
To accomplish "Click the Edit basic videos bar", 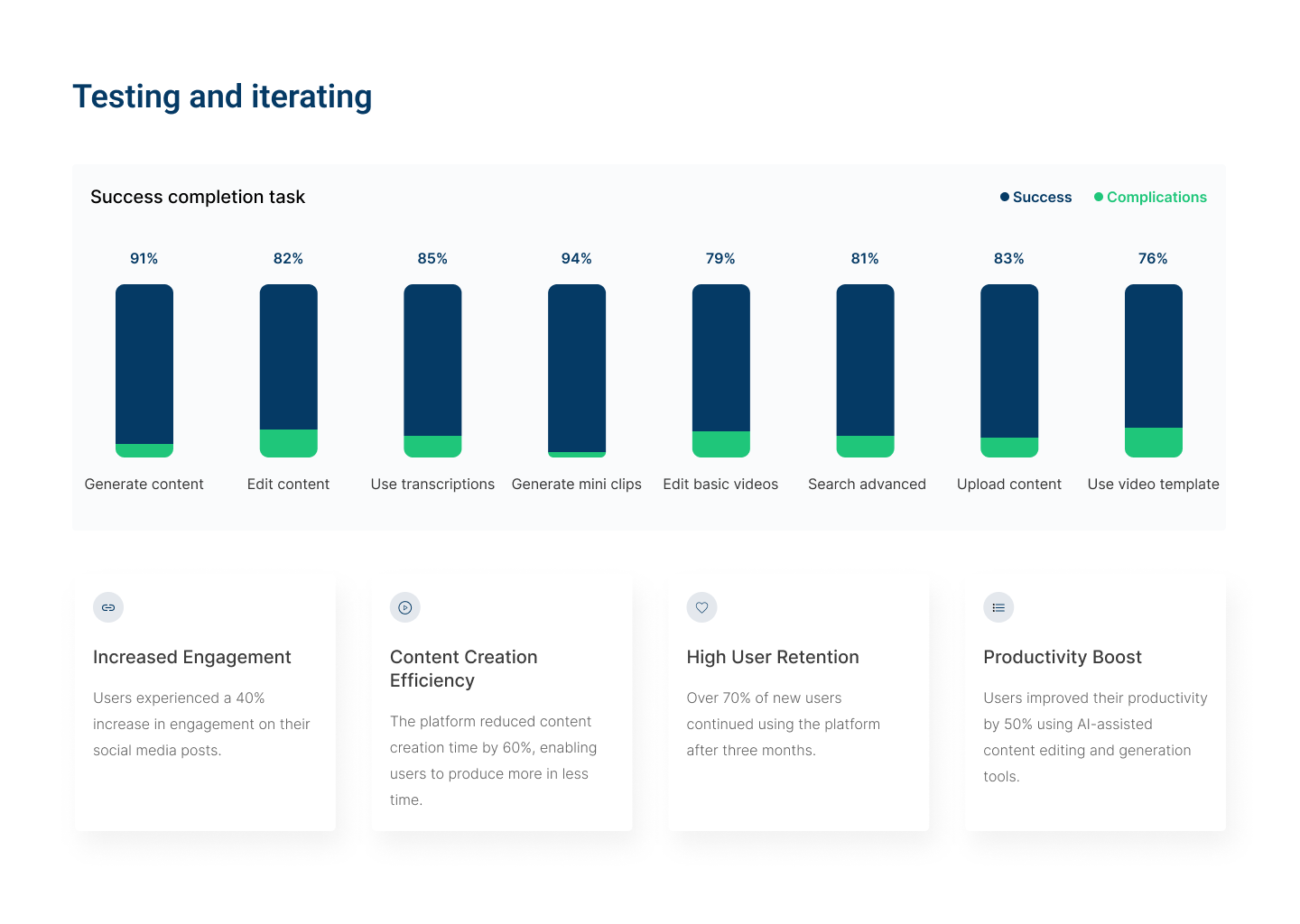I will 721,370.
